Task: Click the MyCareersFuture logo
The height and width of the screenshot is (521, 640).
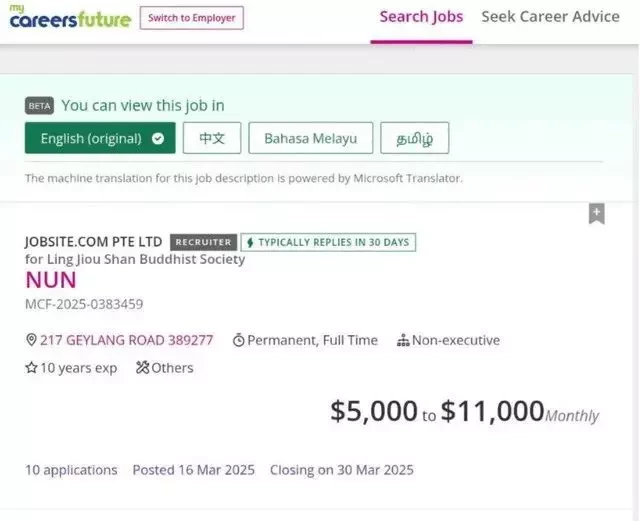Action: click(70, 17)
